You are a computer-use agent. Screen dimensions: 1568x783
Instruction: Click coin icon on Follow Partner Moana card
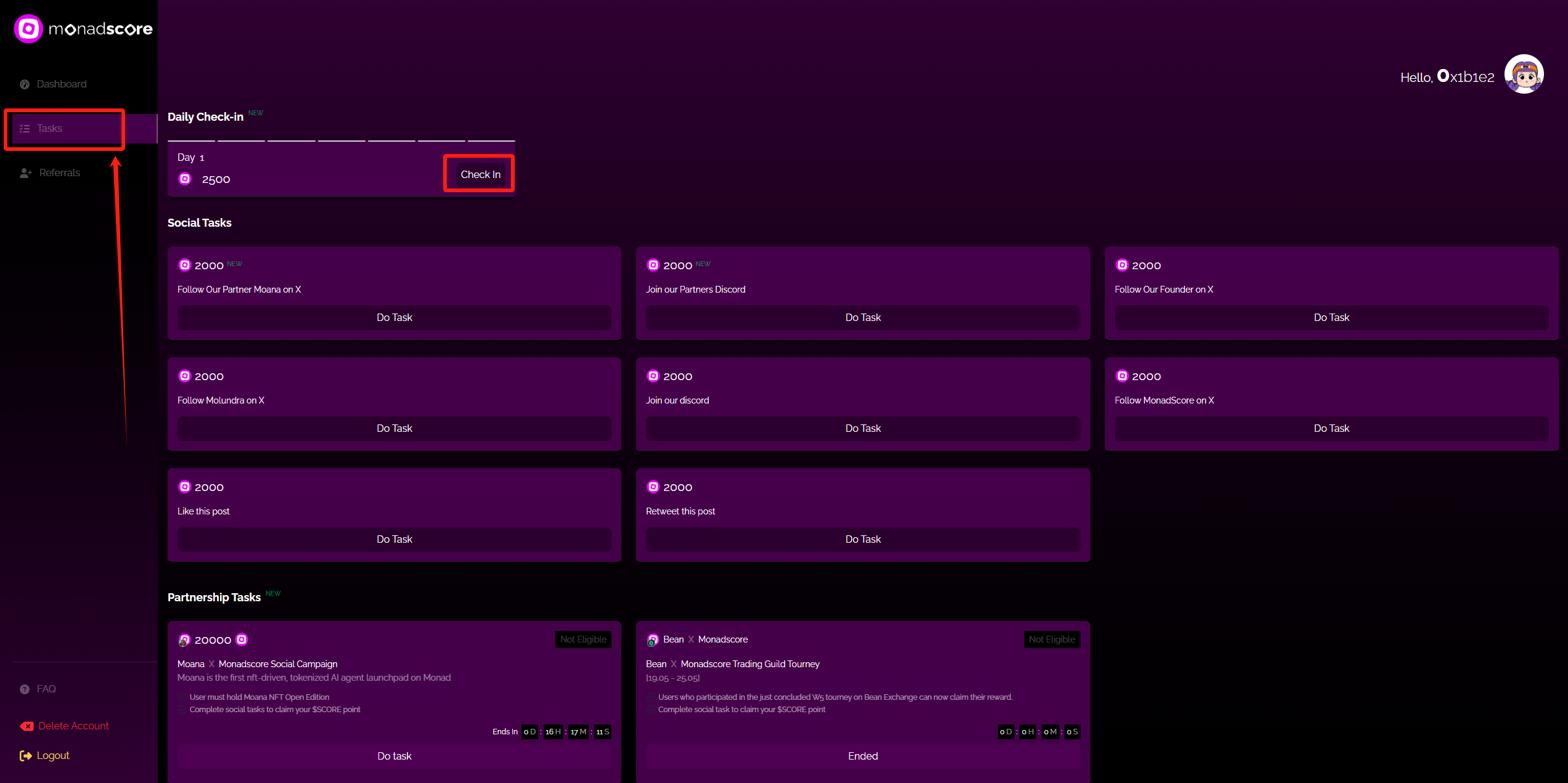coord(184,265)
